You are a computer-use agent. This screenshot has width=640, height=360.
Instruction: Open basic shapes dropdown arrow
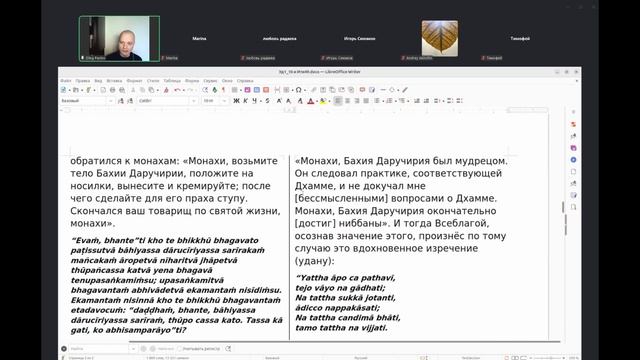point(398,90)
